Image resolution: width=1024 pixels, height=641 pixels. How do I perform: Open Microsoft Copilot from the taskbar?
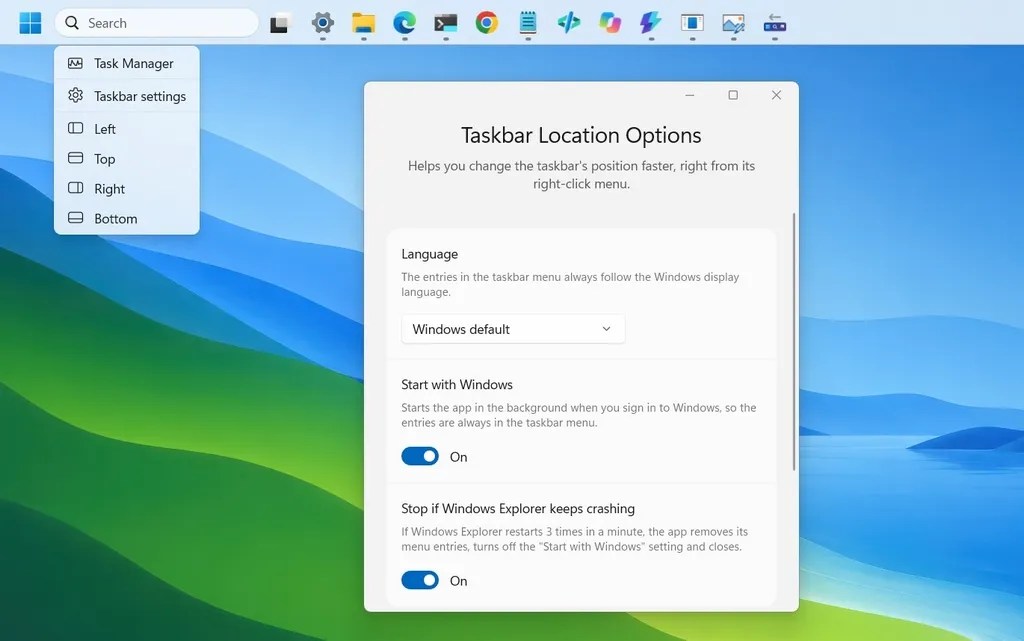pyautogui.click(x=610, y=23)
